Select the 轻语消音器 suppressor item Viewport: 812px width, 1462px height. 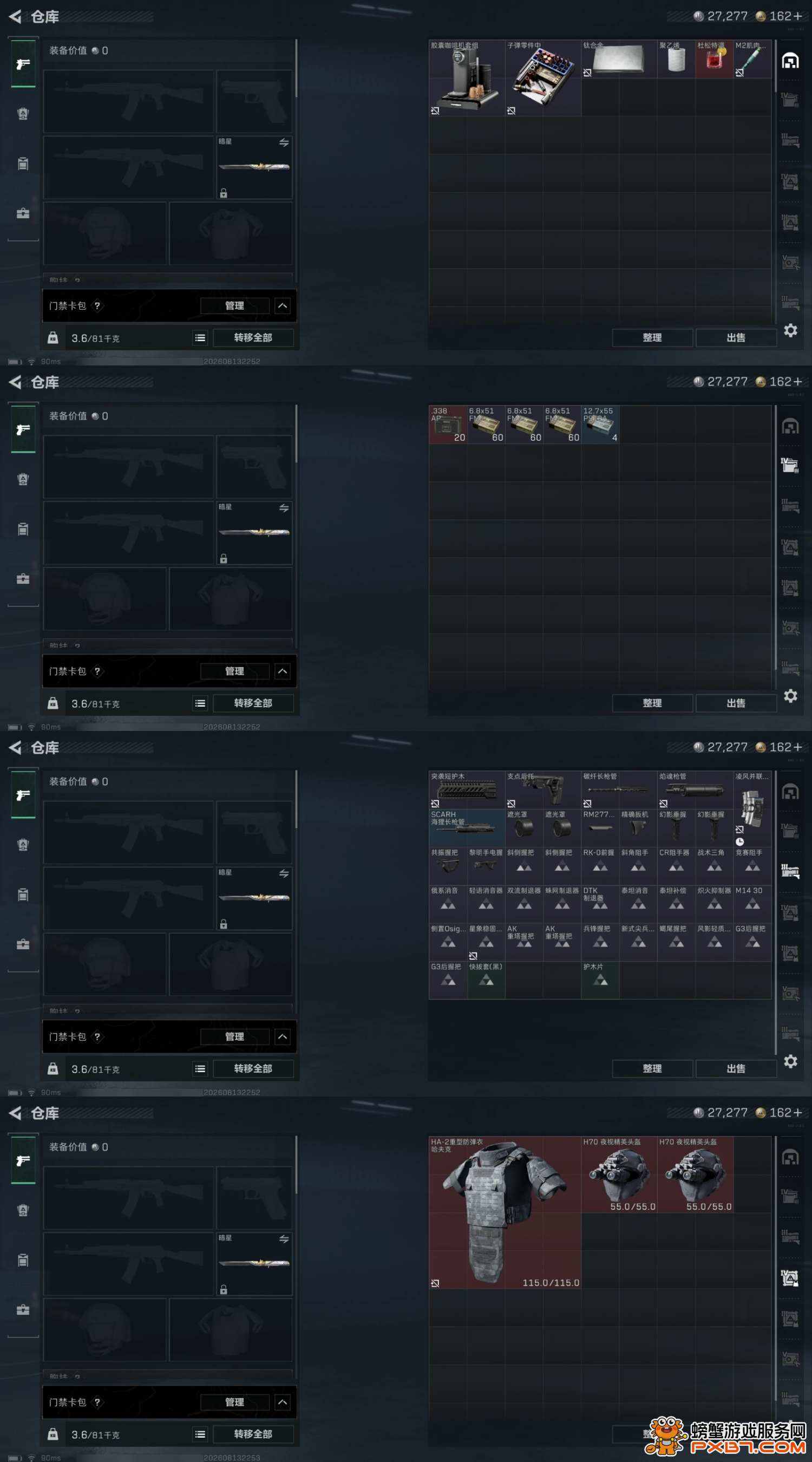click(486, 904)
